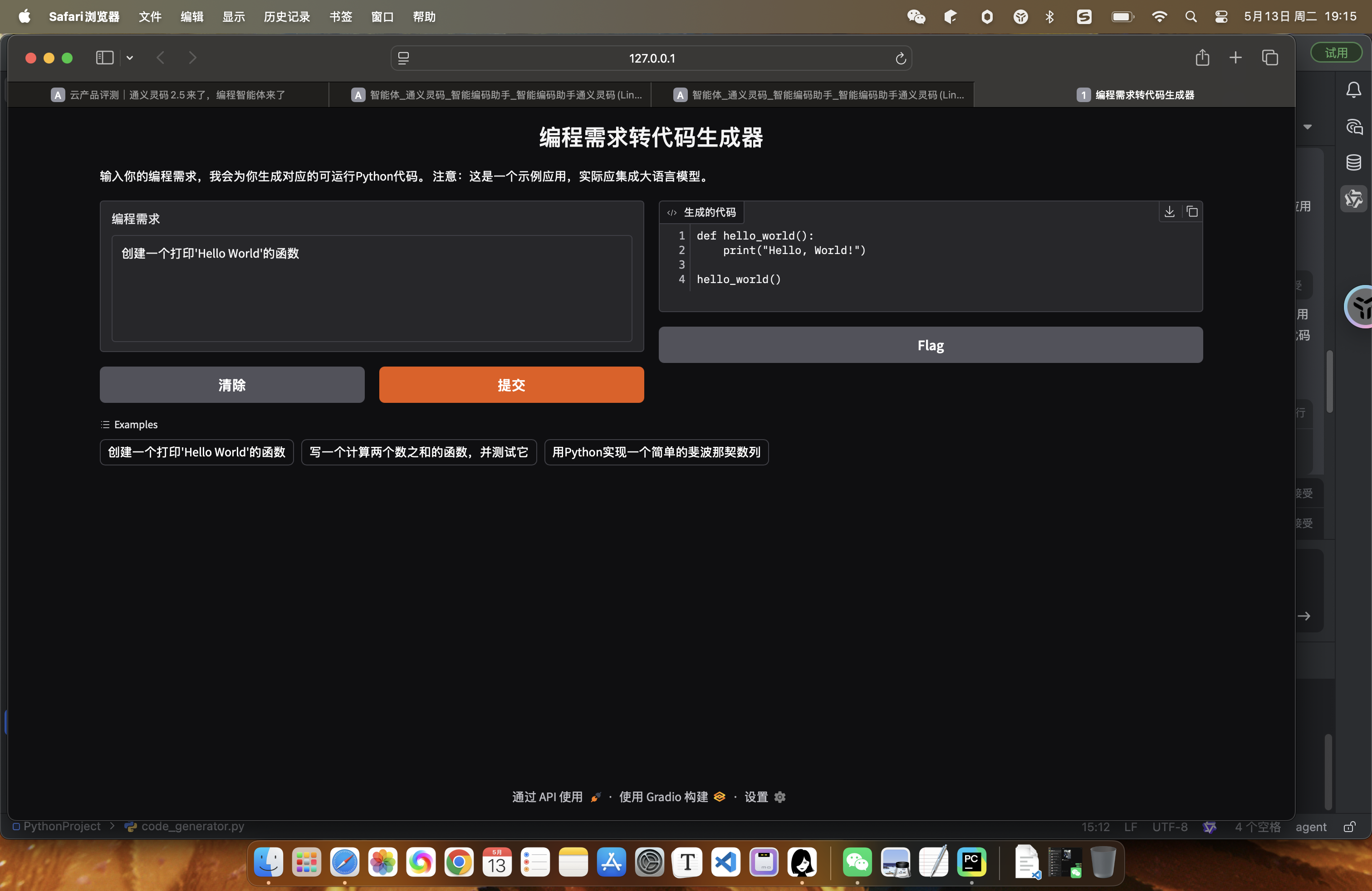This screenshot has height=891, width=1372.
Task: Select the Fibonacci sequence example
Action: (656, 452)
